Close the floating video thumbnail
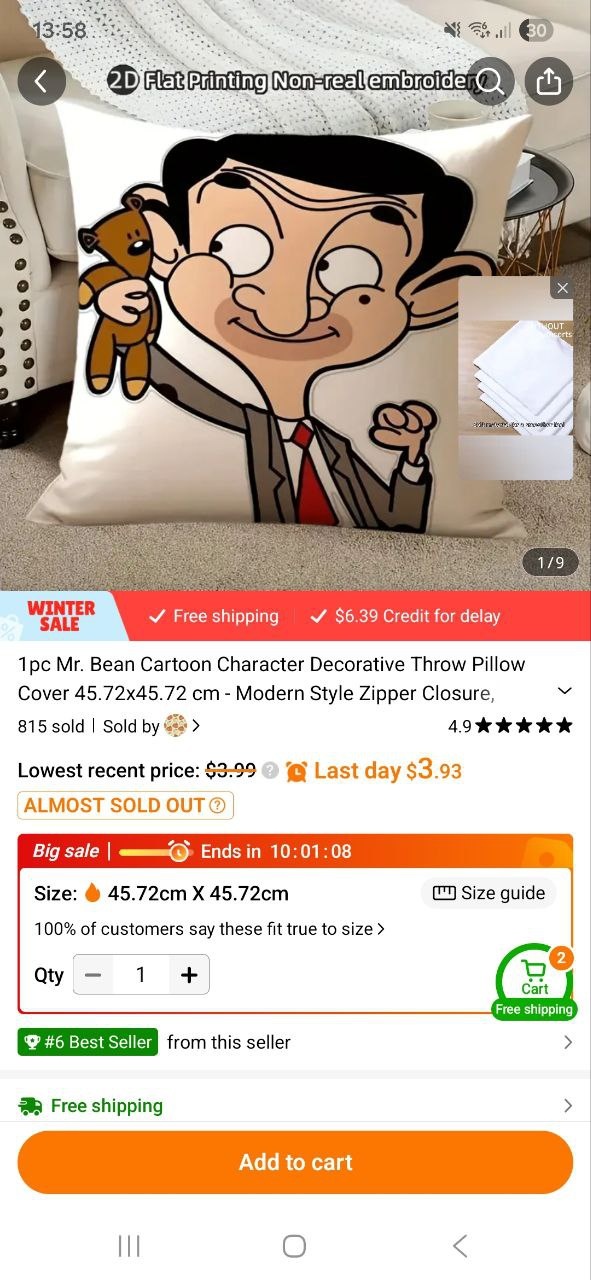This screenshot has width=591, height=1280. 562,288
